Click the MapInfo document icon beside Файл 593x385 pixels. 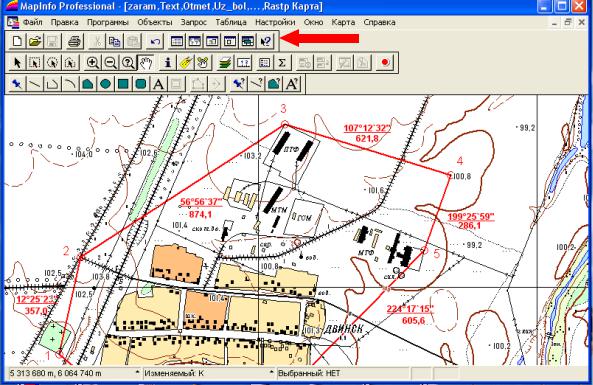coord(12,22)
